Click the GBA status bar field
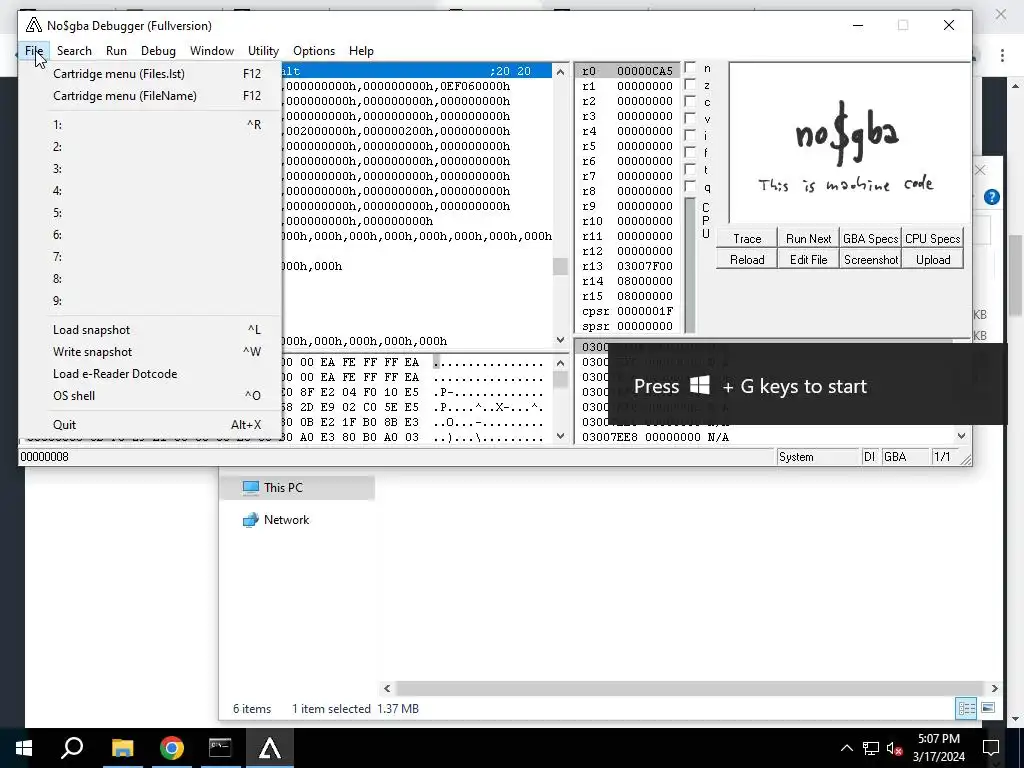 [905, 456]
